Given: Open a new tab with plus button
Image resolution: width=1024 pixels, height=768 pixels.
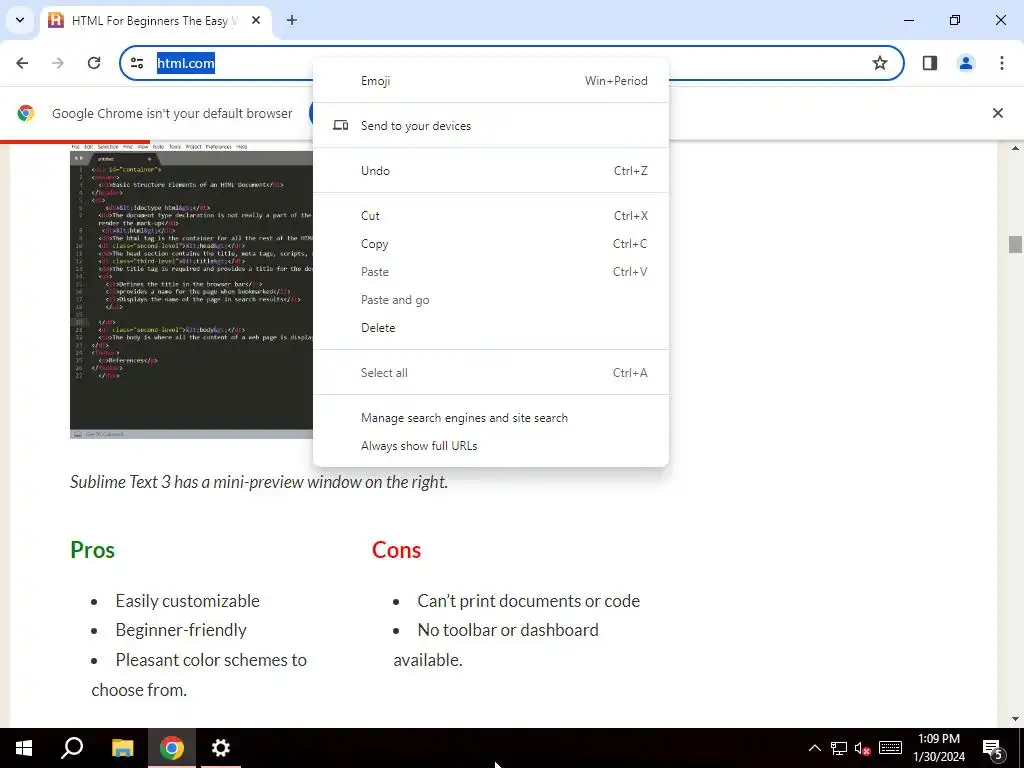Looking at the screenshot, I should [x=292, y=20].
